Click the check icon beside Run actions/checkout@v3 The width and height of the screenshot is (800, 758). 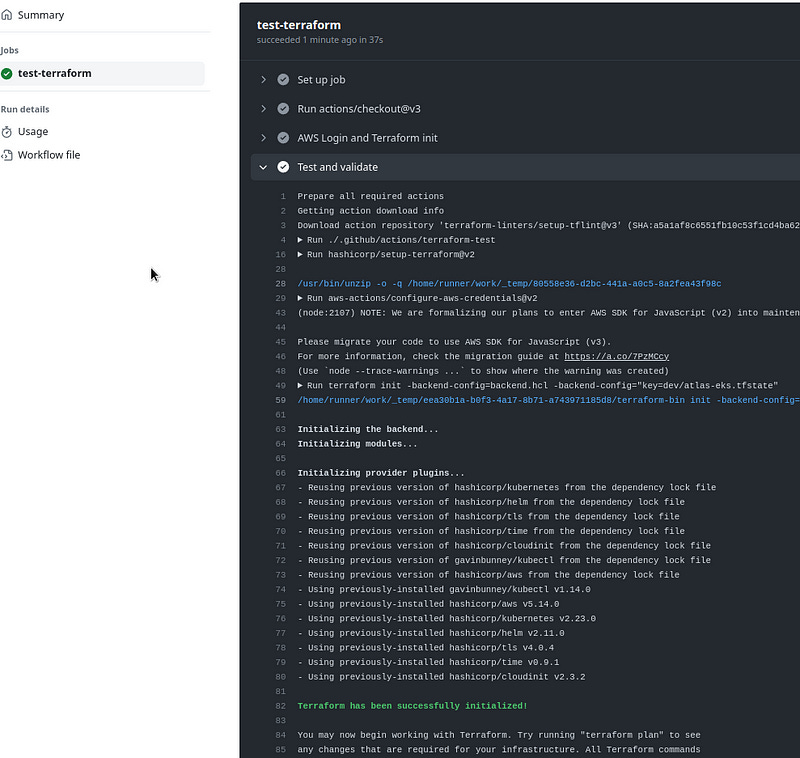pyautogui.click(x=283, y=109)
